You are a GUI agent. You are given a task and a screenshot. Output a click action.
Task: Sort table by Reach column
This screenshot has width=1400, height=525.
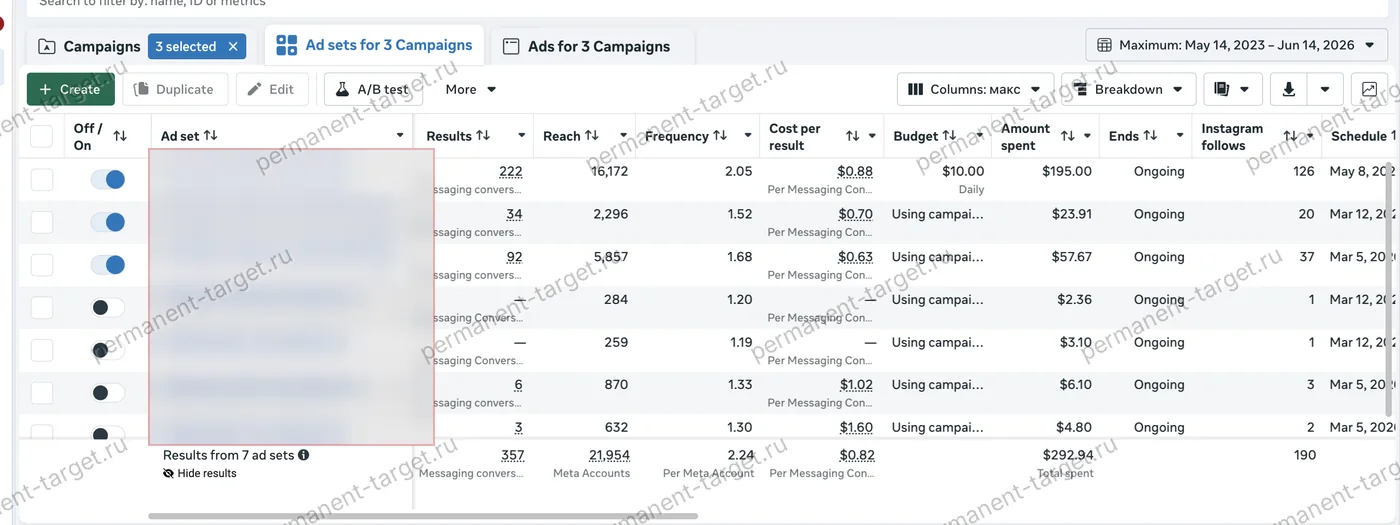(x=591, y=136)
